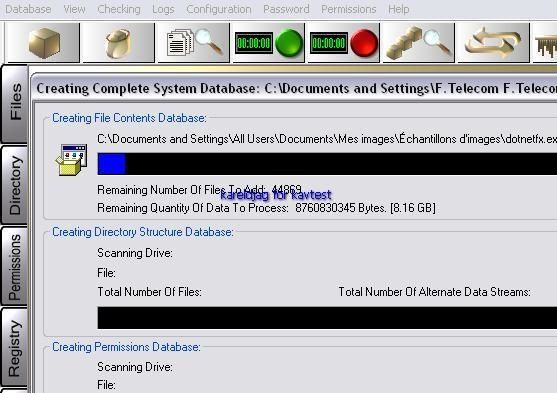The image size is (557, 393).
Task: Open the Configuration menu
Action: (219, 9)
